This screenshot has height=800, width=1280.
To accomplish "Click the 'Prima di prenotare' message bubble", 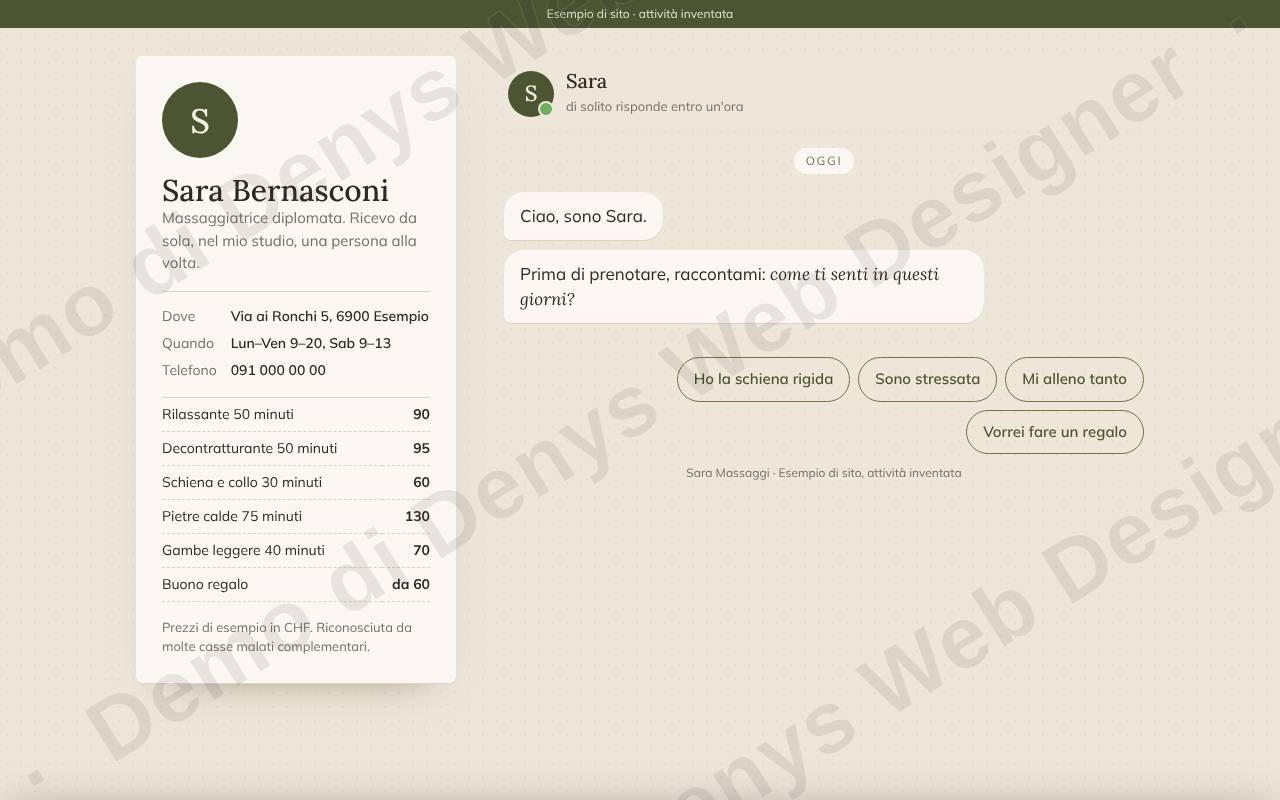I will point(744,287).
